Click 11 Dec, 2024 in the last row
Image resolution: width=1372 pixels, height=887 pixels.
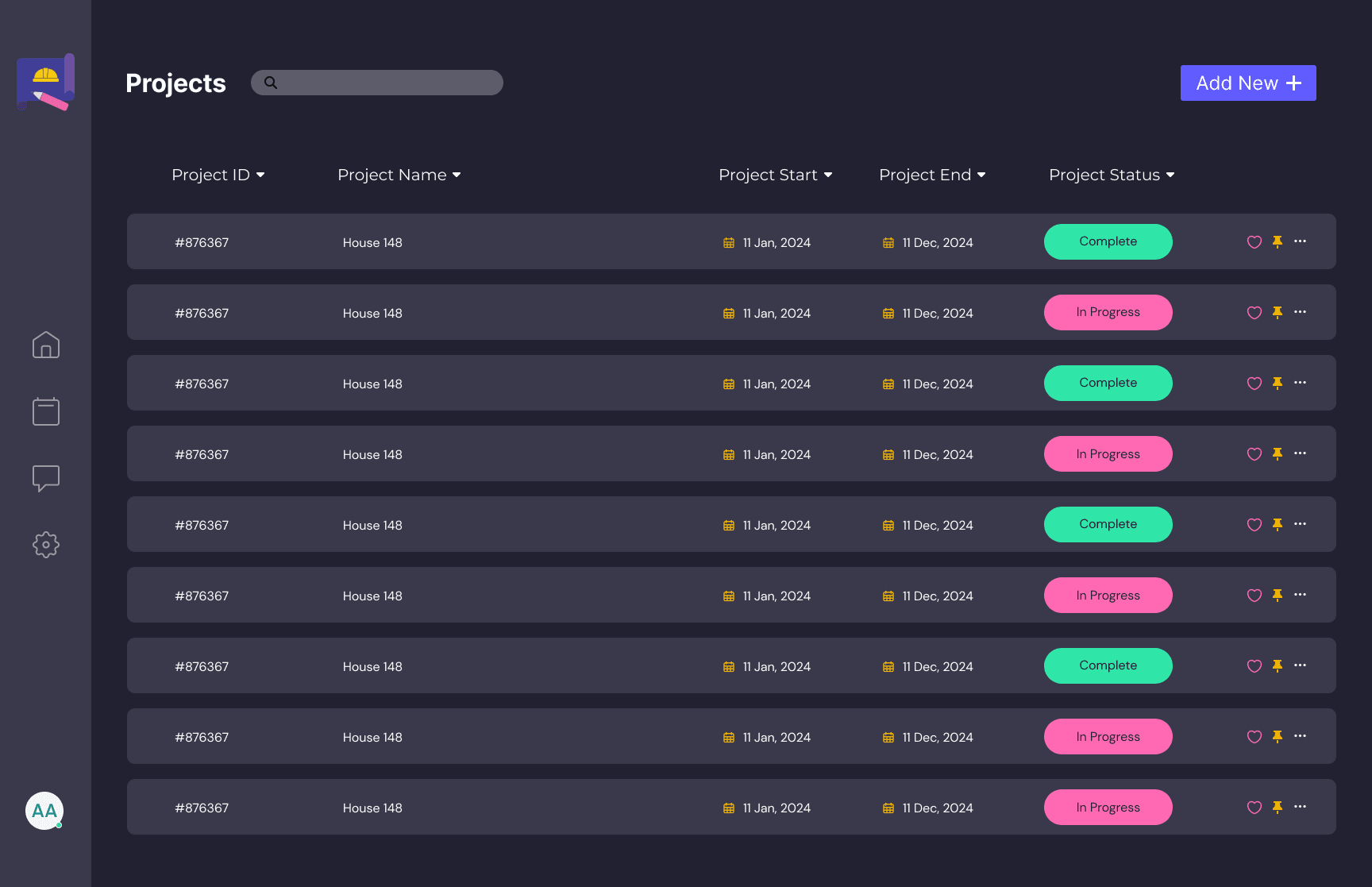coord(938,808)
